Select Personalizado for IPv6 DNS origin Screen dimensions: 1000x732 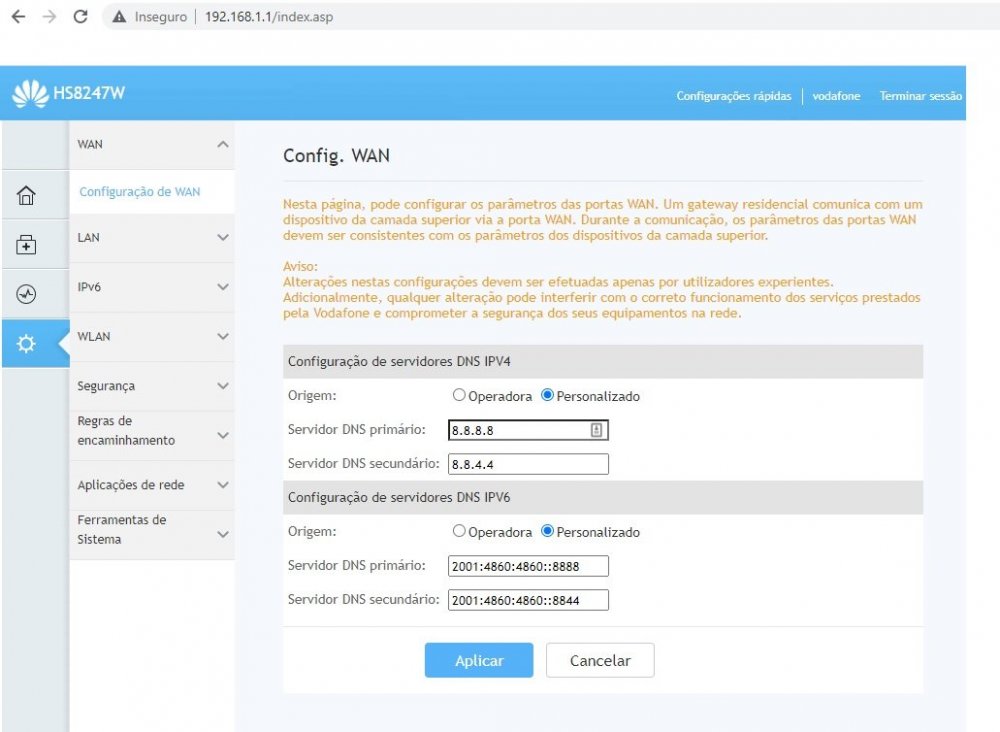point(547,531)
